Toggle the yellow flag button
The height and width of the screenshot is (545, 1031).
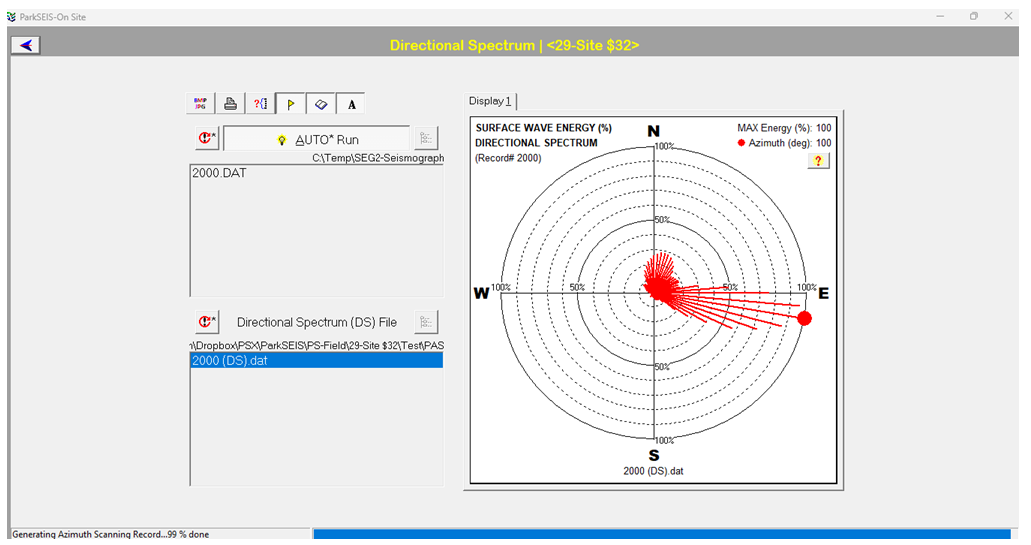(290, 104)
